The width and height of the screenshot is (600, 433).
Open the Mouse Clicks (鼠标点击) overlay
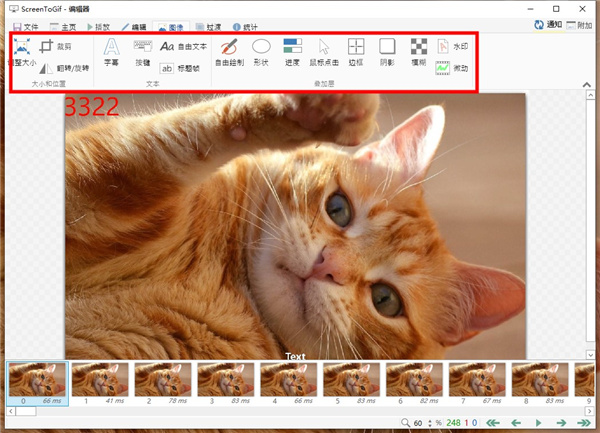point(324,51)
